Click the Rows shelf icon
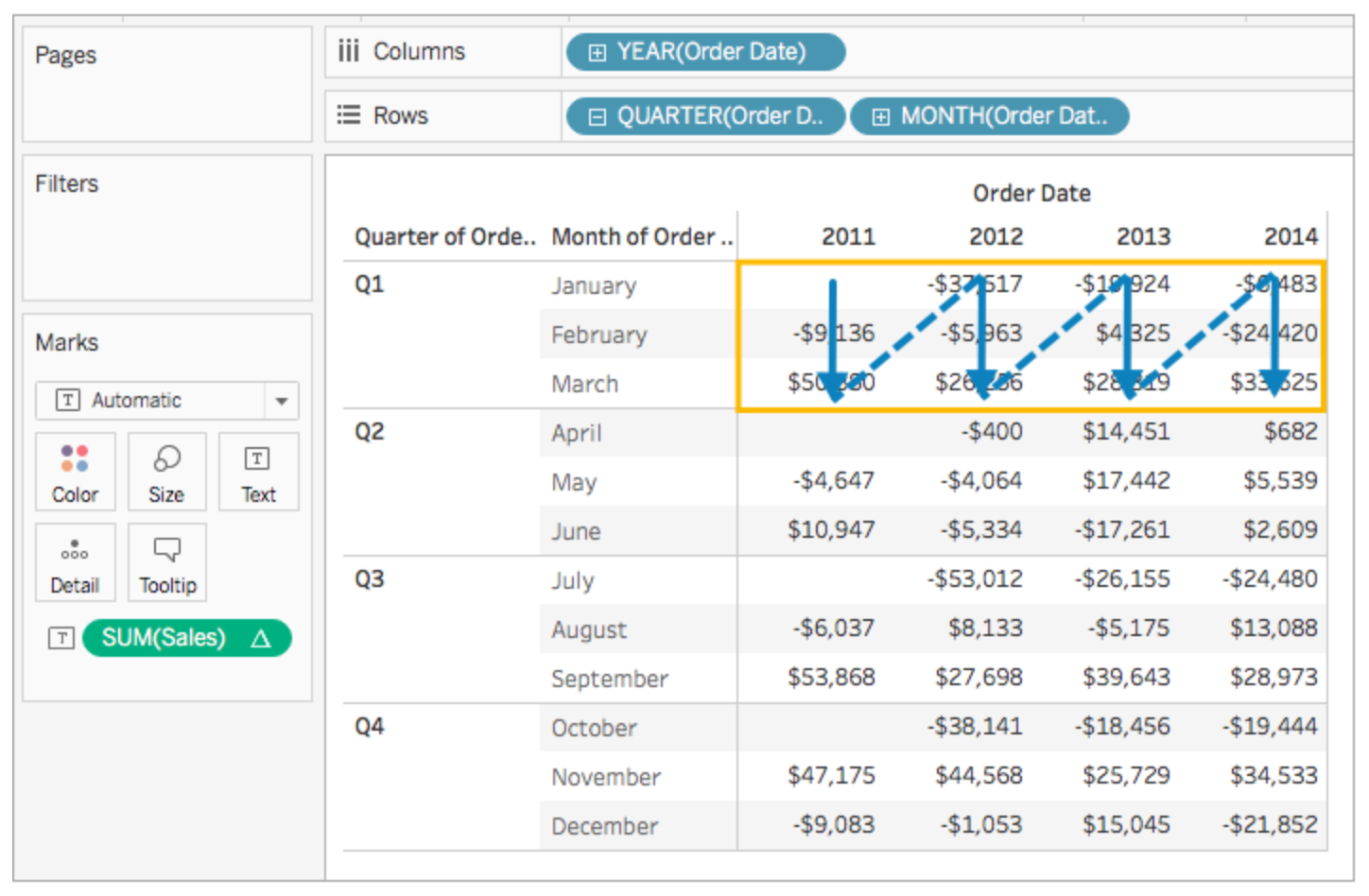Viewport: 1369px width, 896px height. coord(349,115)
